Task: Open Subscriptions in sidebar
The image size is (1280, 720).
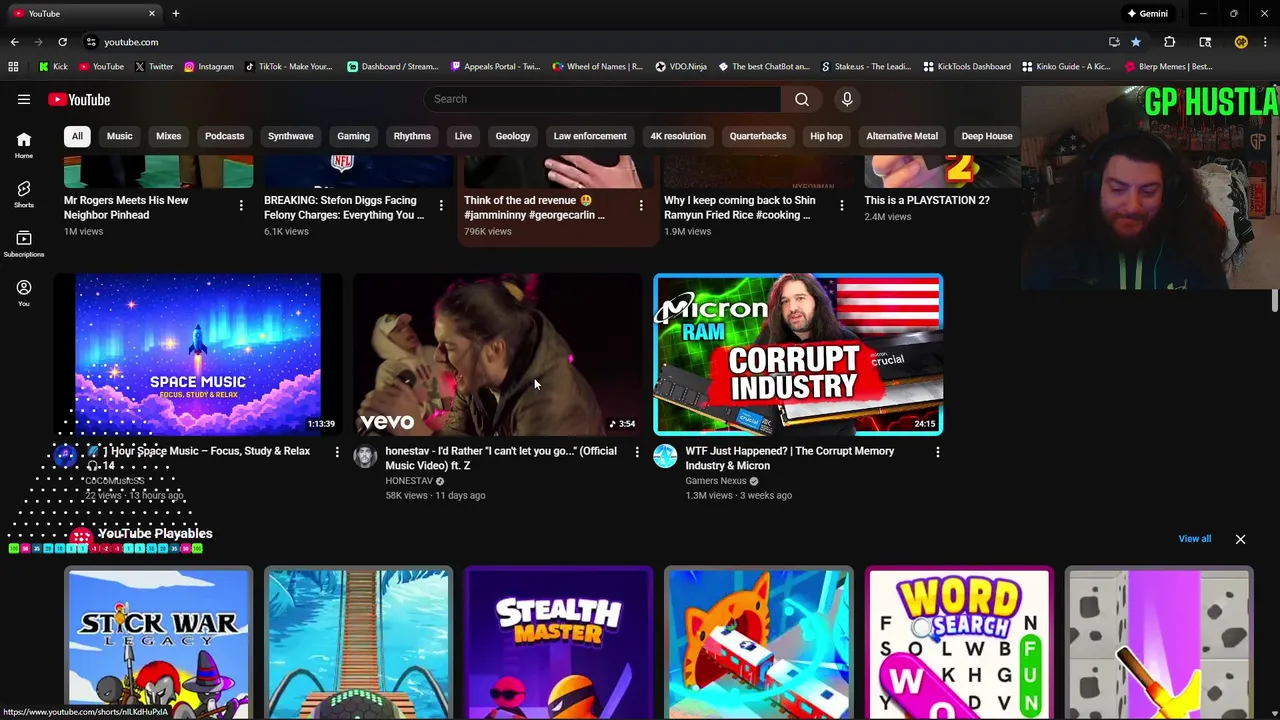Action: 24,243
